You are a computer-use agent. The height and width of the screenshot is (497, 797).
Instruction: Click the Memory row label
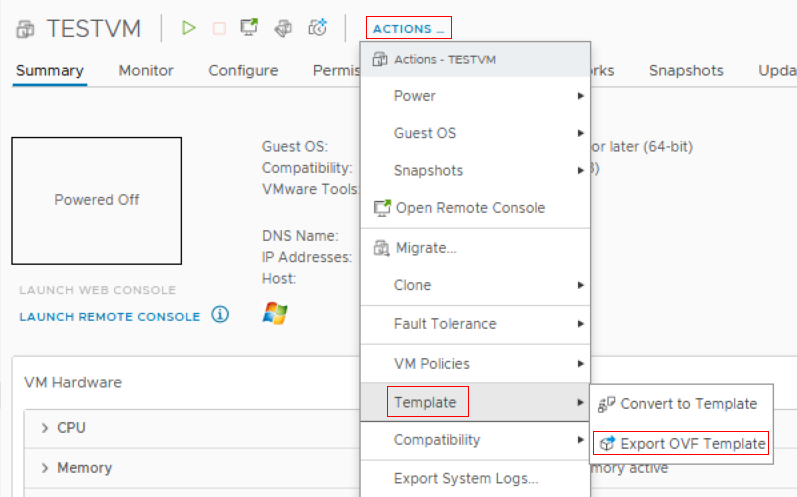(x=84, y=468)
